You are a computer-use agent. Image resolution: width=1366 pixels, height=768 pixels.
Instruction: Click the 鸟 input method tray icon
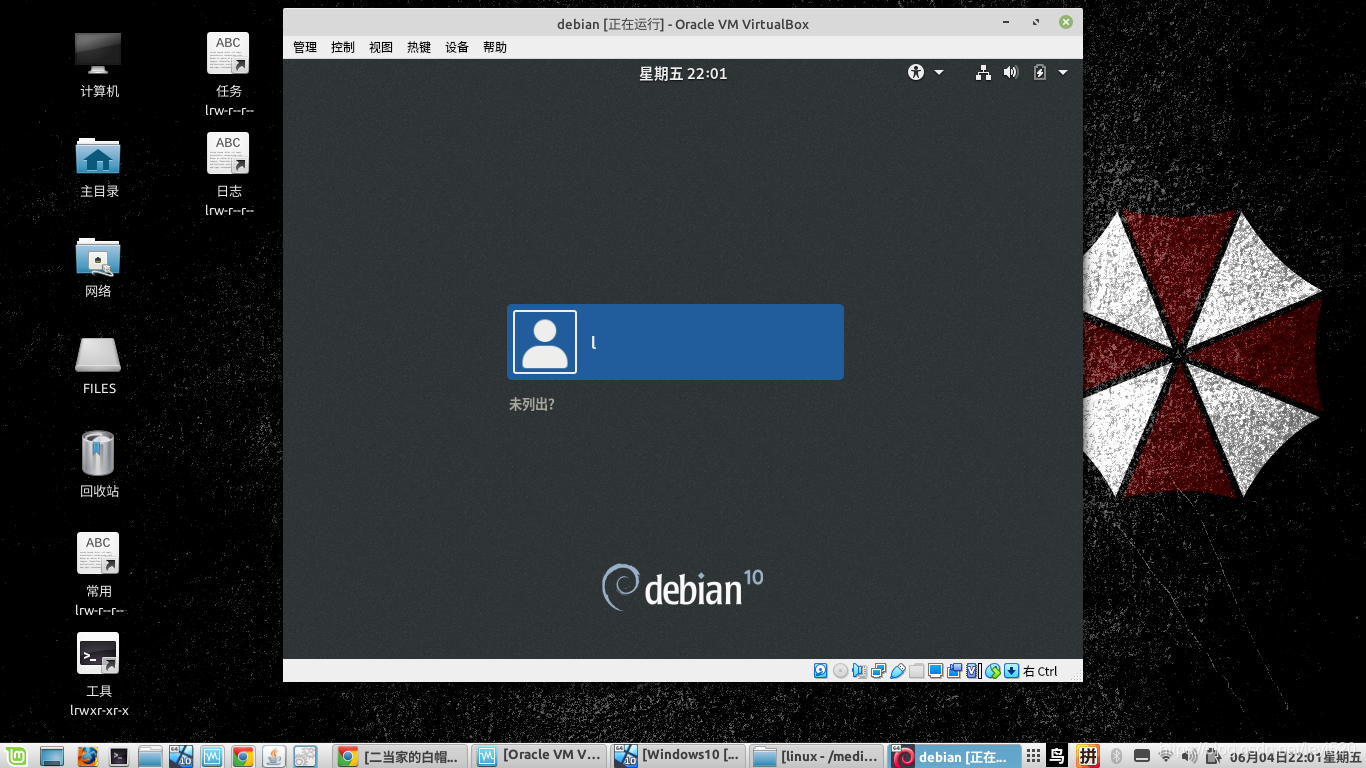(1058, 757)
